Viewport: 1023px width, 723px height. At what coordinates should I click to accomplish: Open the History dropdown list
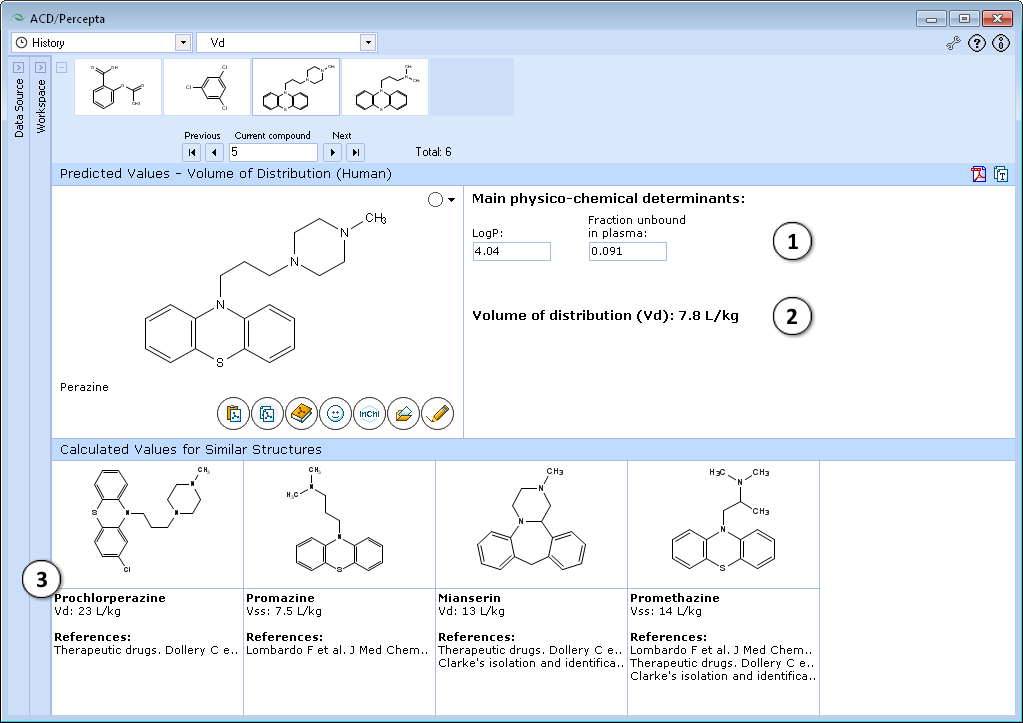183,42
